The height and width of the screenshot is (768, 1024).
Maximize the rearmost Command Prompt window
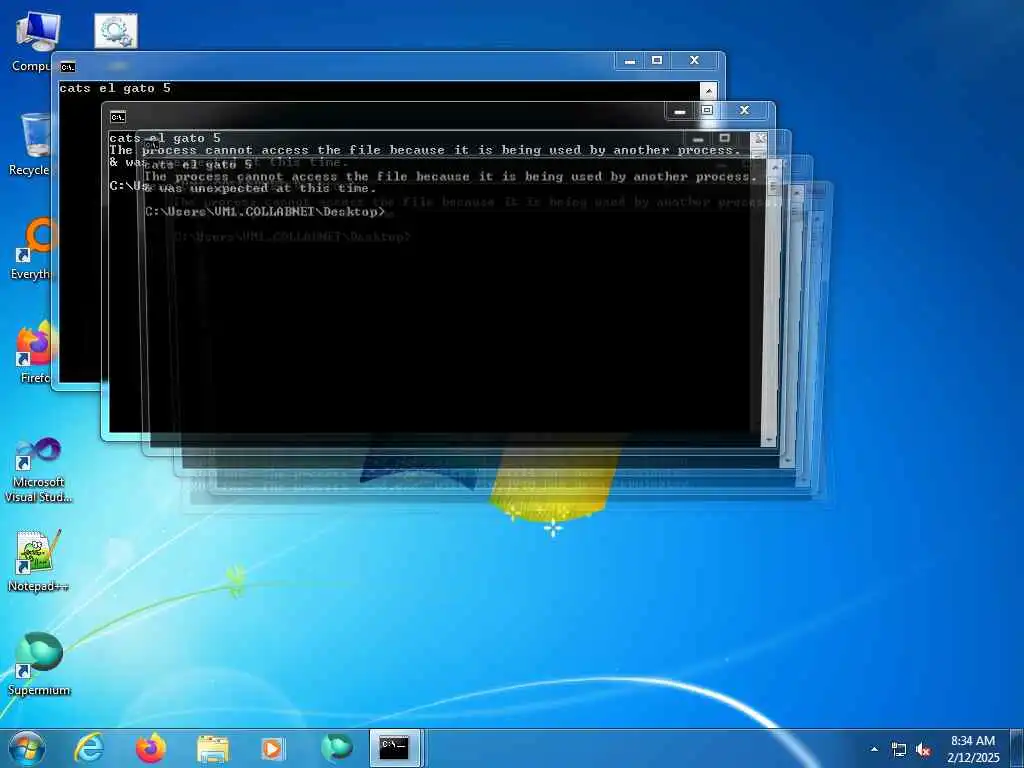click(x=657, y=61)
